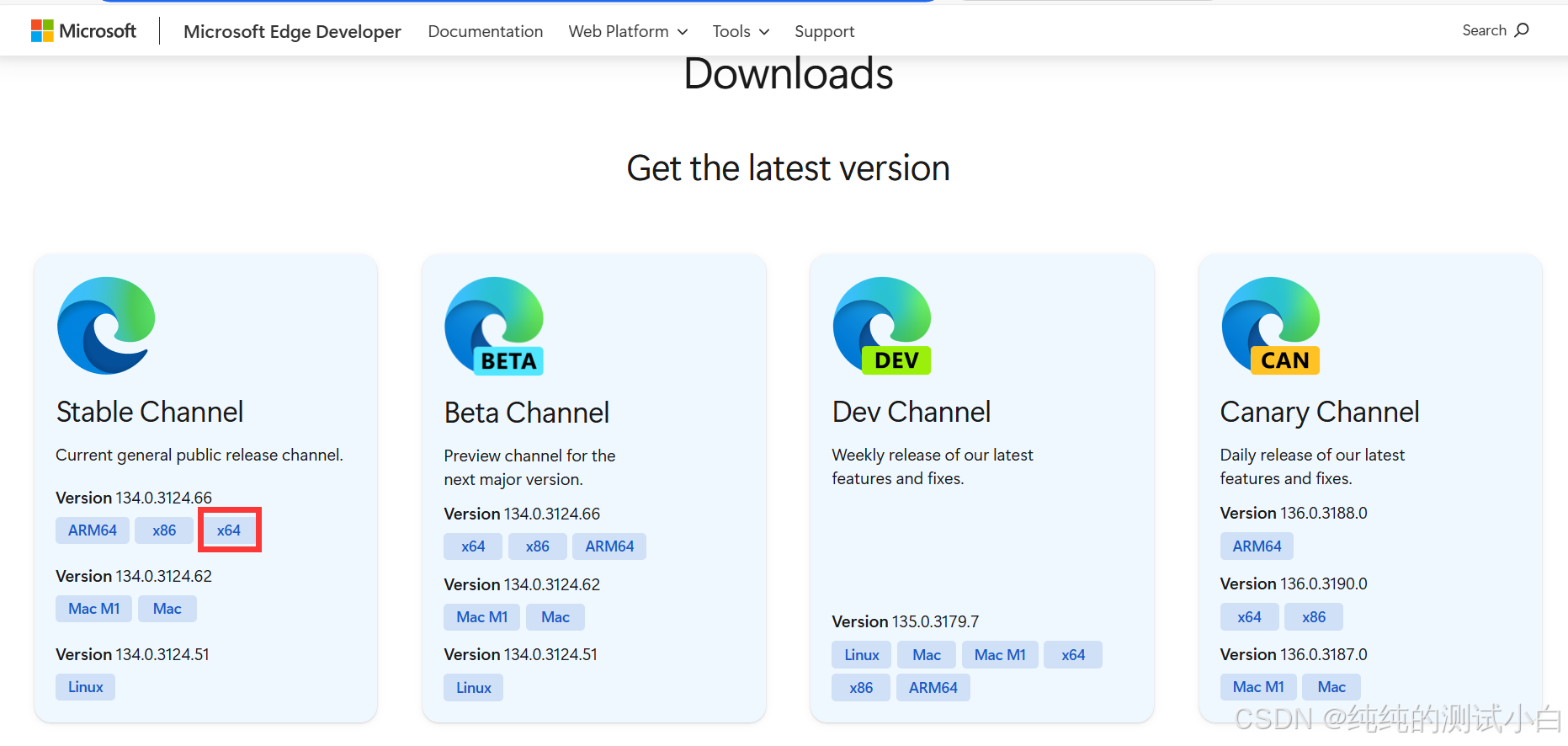The width and height of the screenshot is (1568, 746).
Task: Select Beta Version 134.0.3124.62 text
Action: pos(522,584)
